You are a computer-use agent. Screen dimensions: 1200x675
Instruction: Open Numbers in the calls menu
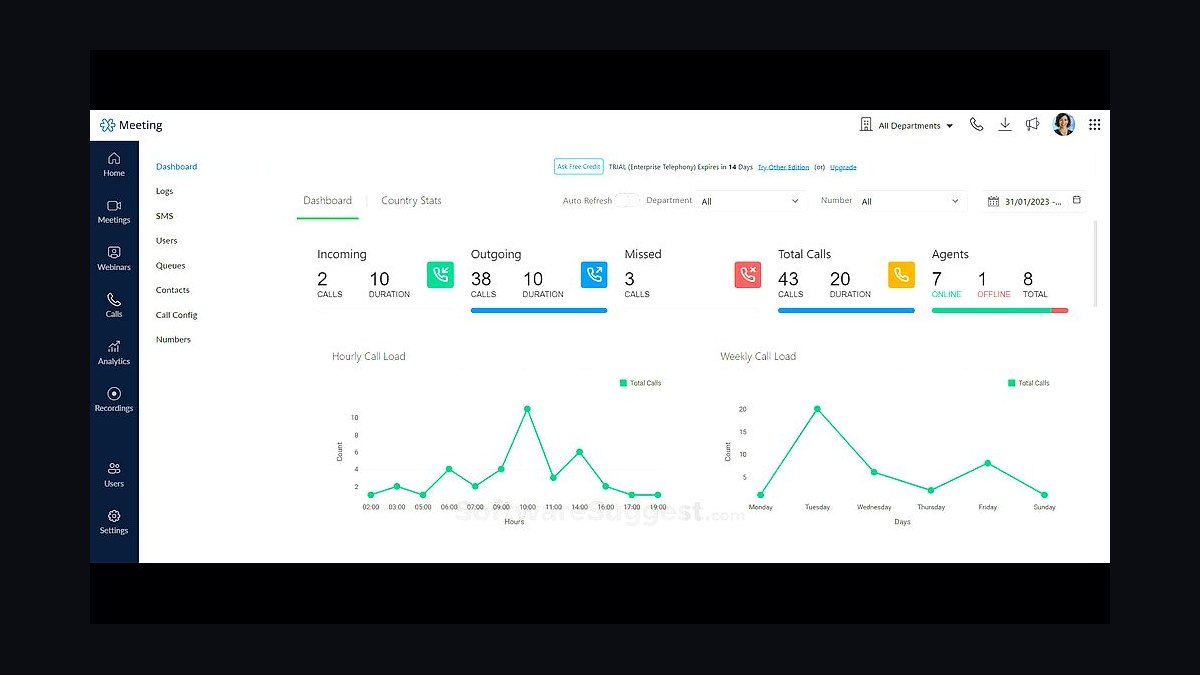pos(173,340)
